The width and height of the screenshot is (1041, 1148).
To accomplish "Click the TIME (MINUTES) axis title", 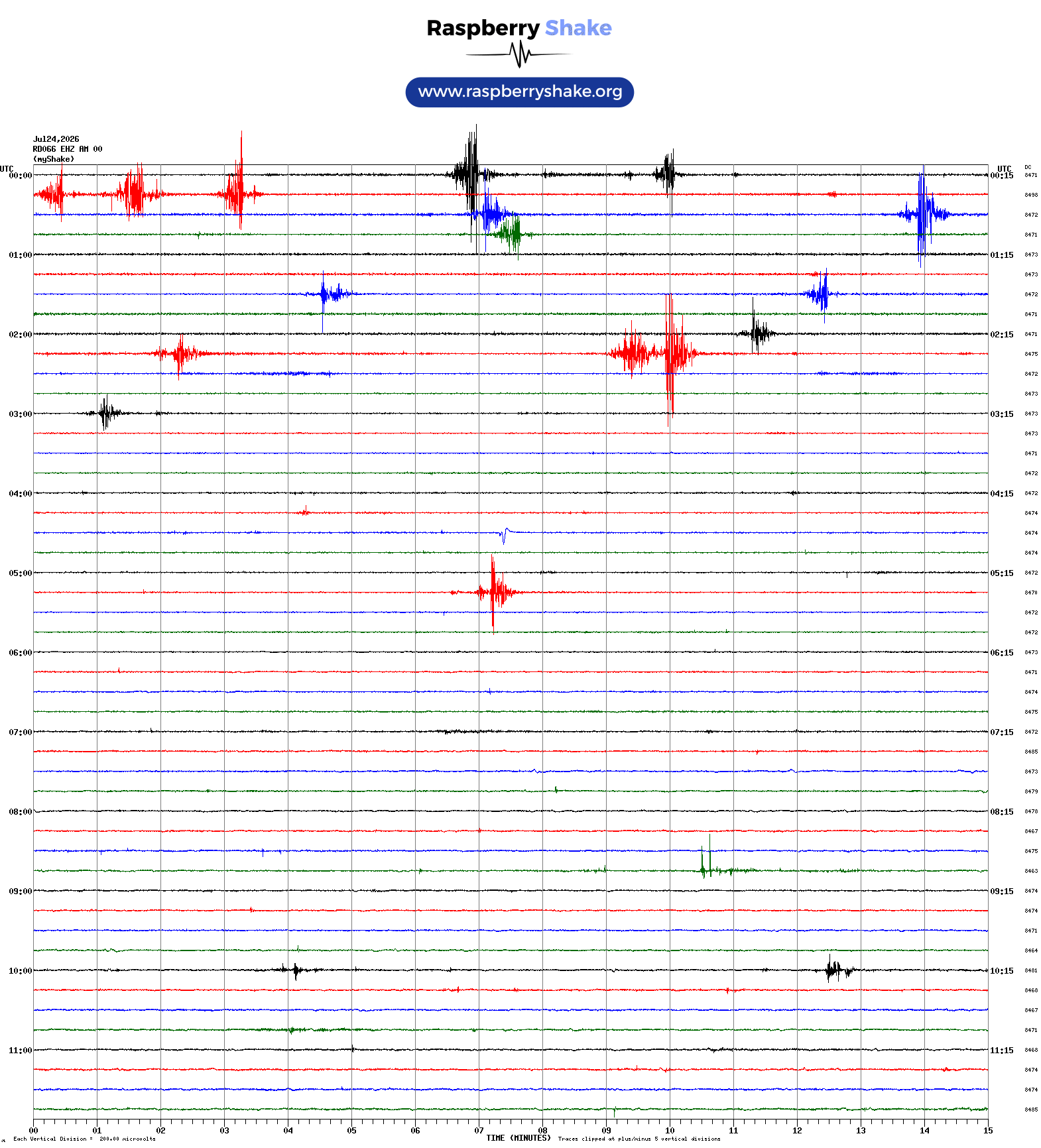I will (519, 1138).
